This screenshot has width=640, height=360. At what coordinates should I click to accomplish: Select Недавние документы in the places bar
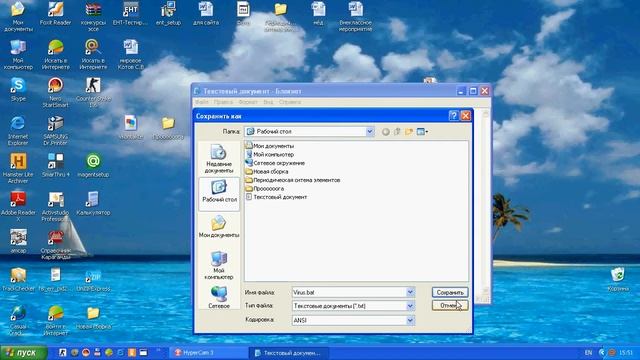tap(219, 159)
